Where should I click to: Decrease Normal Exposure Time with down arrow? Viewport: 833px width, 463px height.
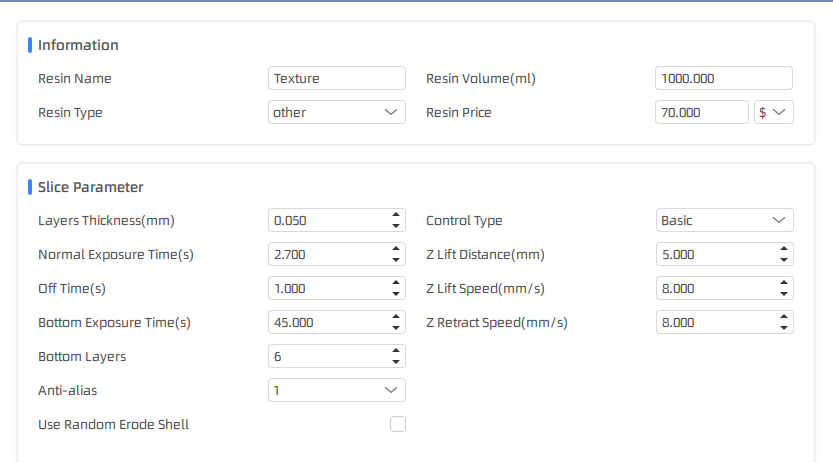[396, 260]
